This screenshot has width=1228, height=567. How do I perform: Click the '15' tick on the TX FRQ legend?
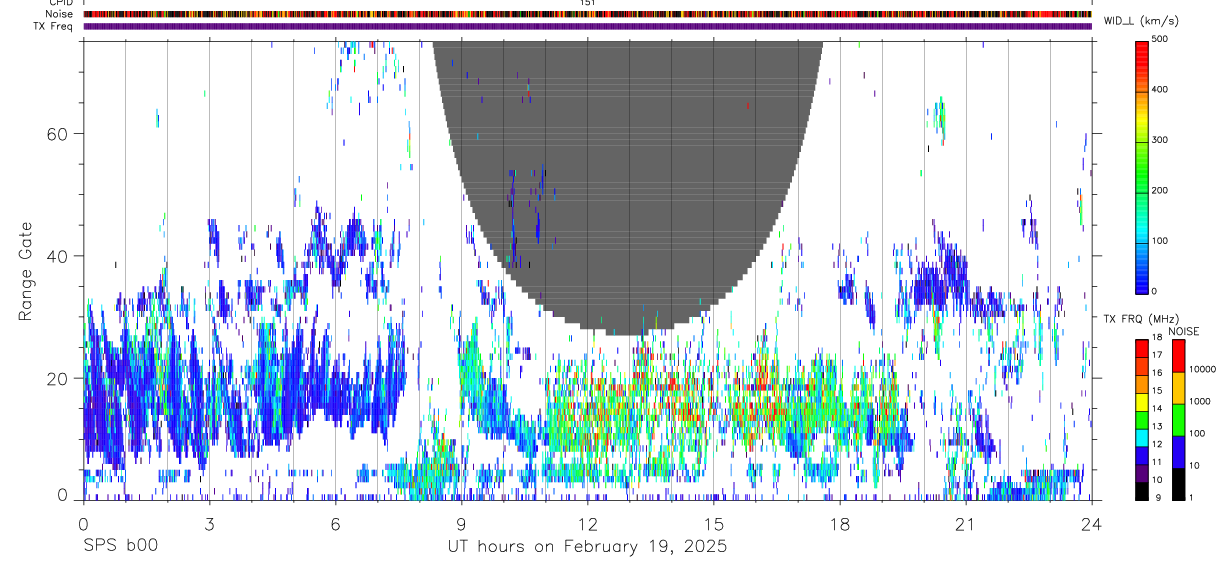tap(1156, 391)
